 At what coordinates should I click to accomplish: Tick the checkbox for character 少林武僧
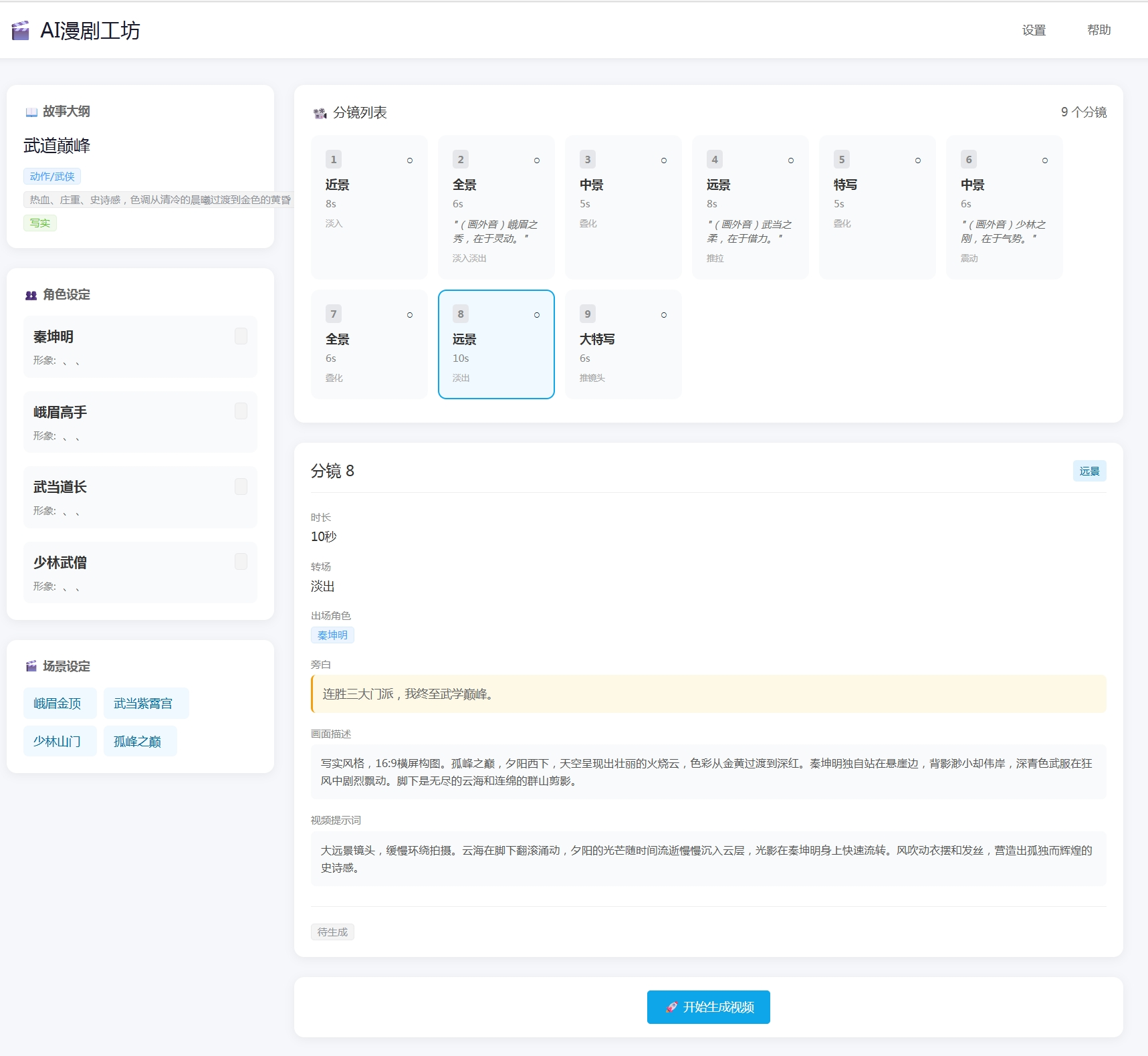tap(241, 562)
